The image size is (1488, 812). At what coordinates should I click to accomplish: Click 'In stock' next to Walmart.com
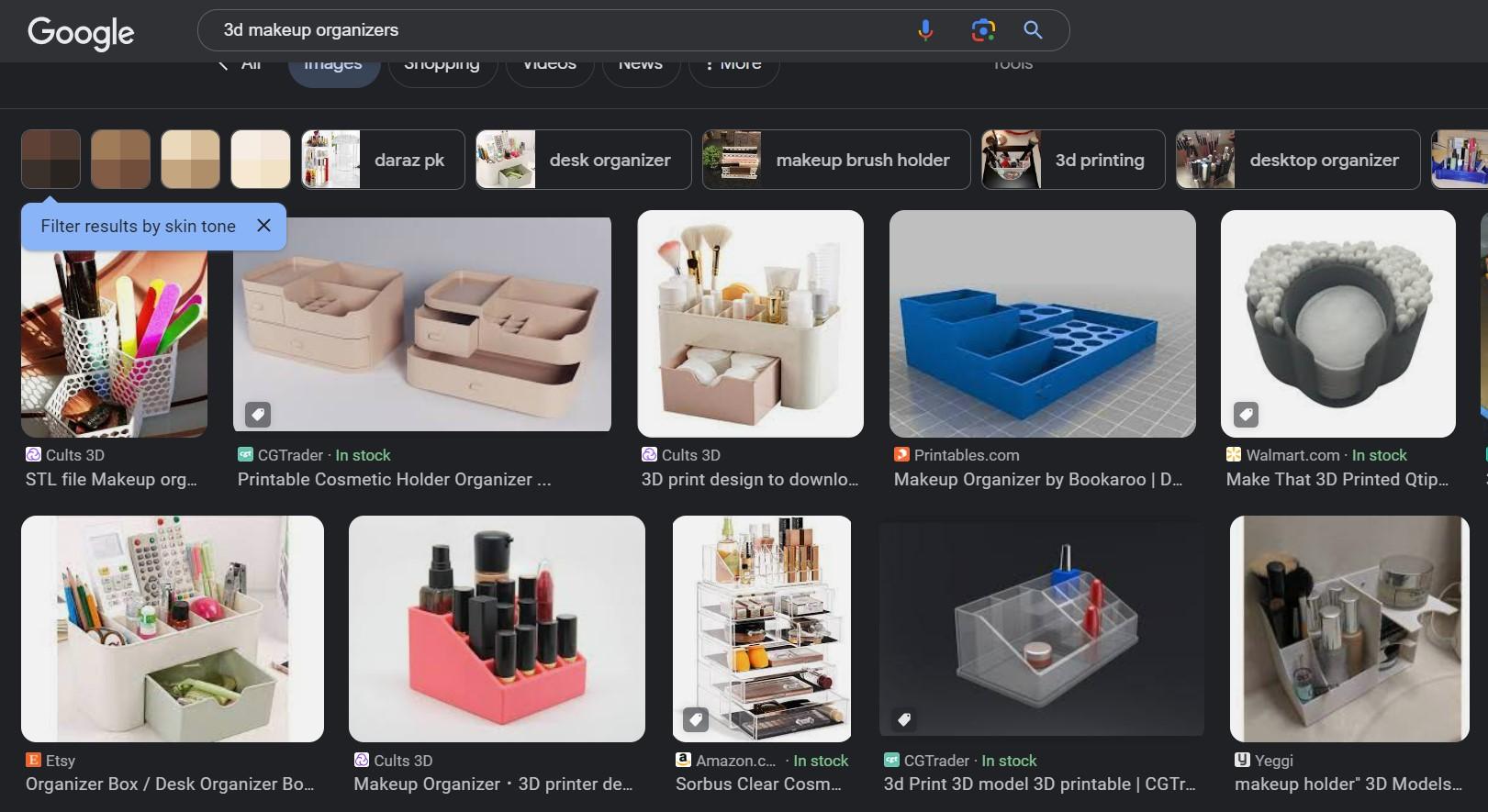(x=1379, y=455)
